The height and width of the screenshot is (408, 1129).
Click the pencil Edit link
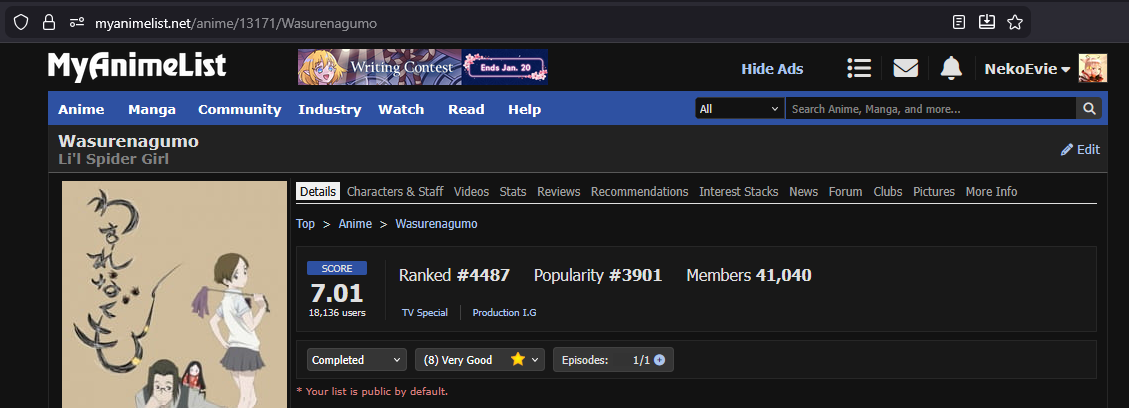[x=1080, y=150]
